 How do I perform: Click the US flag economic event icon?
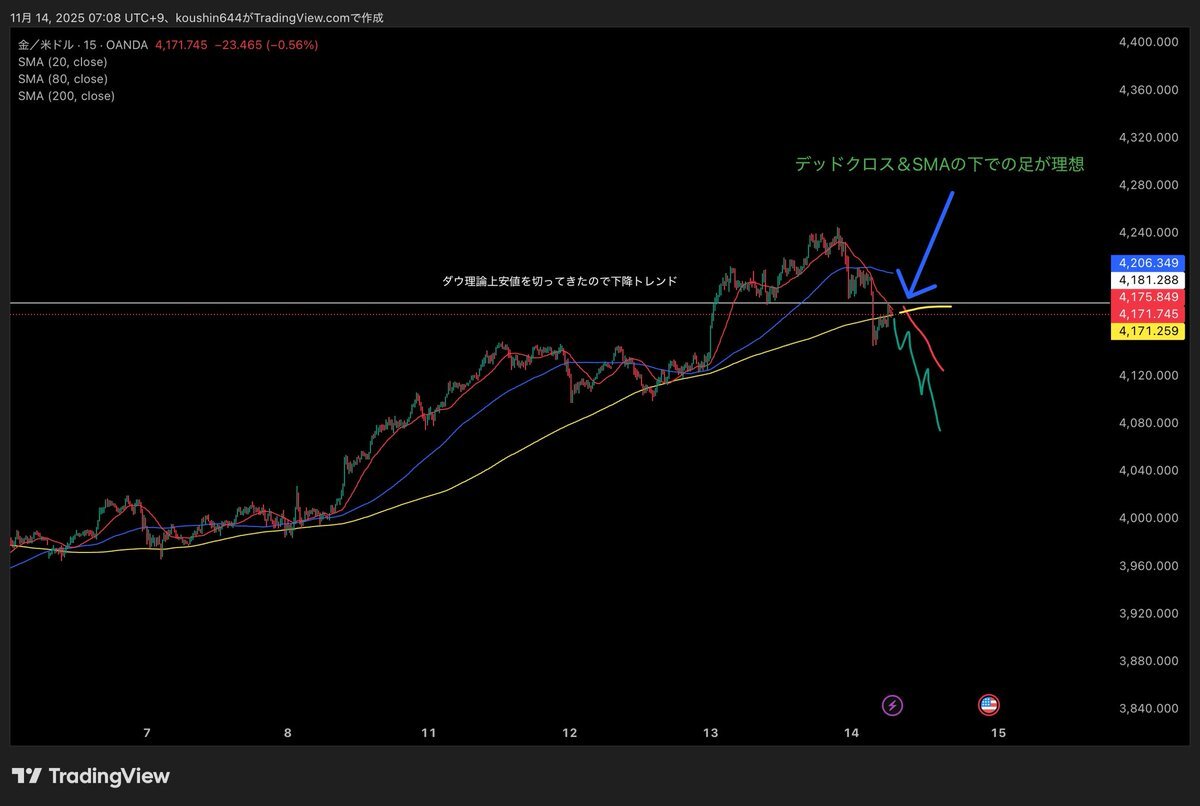(x=989, y=706)
